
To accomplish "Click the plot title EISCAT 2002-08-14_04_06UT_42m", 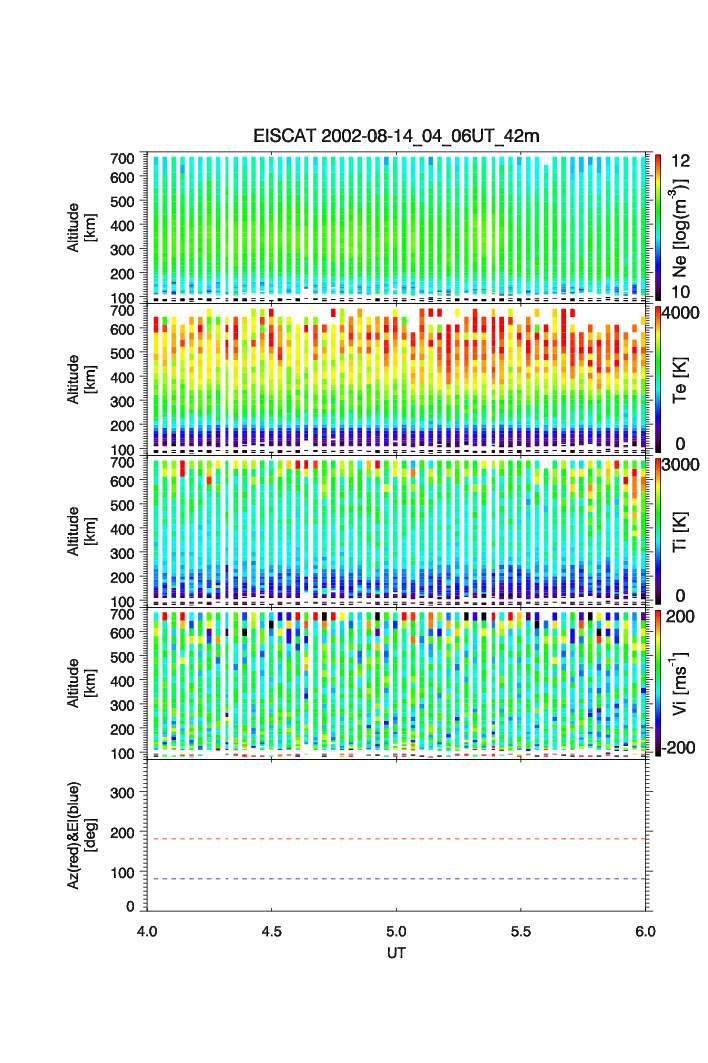I will (x=396, y=136).
